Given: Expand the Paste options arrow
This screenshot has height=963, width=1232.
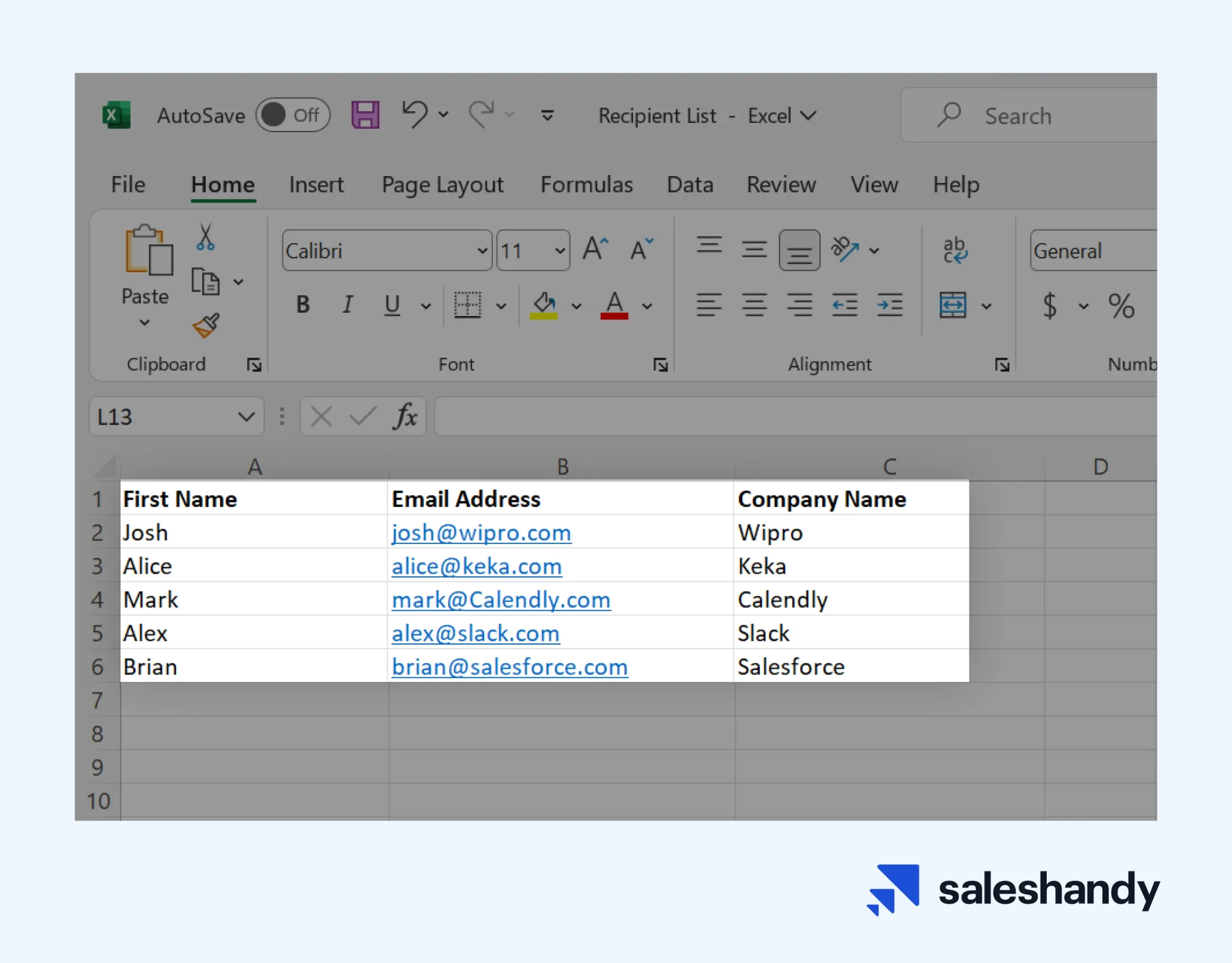Looking at the screenshot, I should [x=145, y=322].
